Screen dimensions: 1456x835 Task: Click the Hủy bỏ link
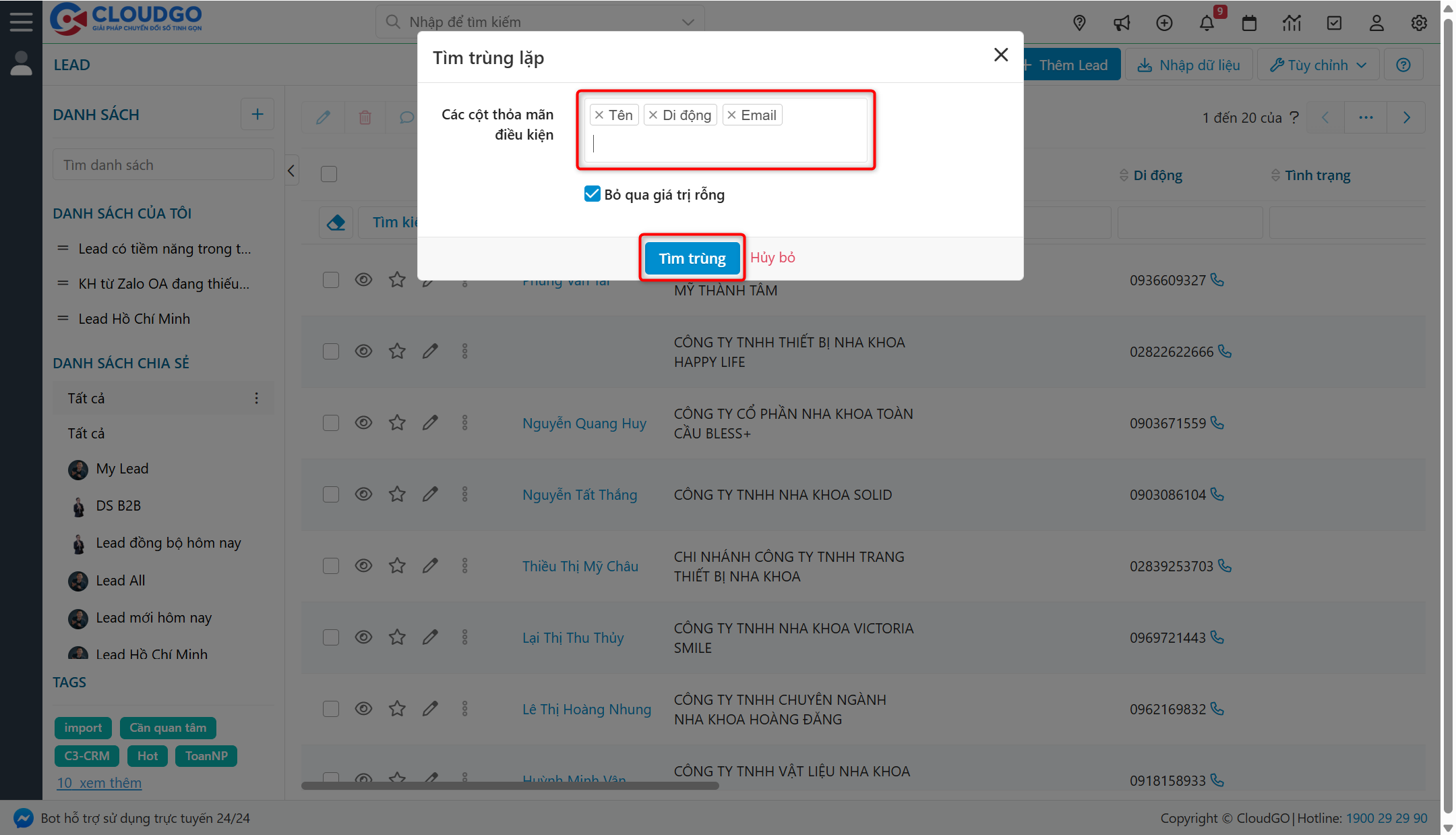[772, 257]
